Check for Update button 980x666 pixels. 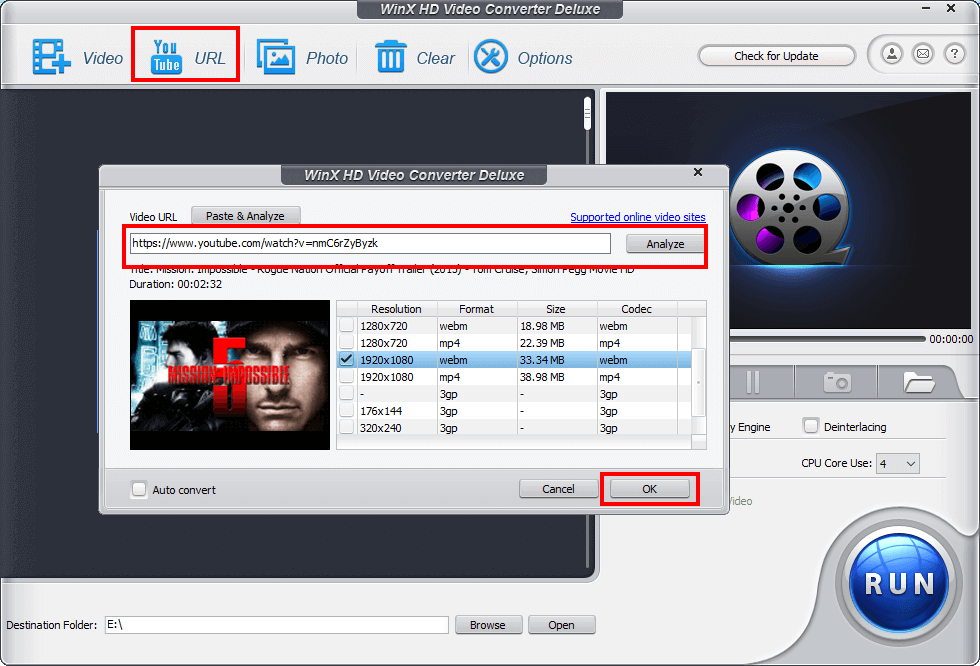pyautogui.click(x=776, y=56)
